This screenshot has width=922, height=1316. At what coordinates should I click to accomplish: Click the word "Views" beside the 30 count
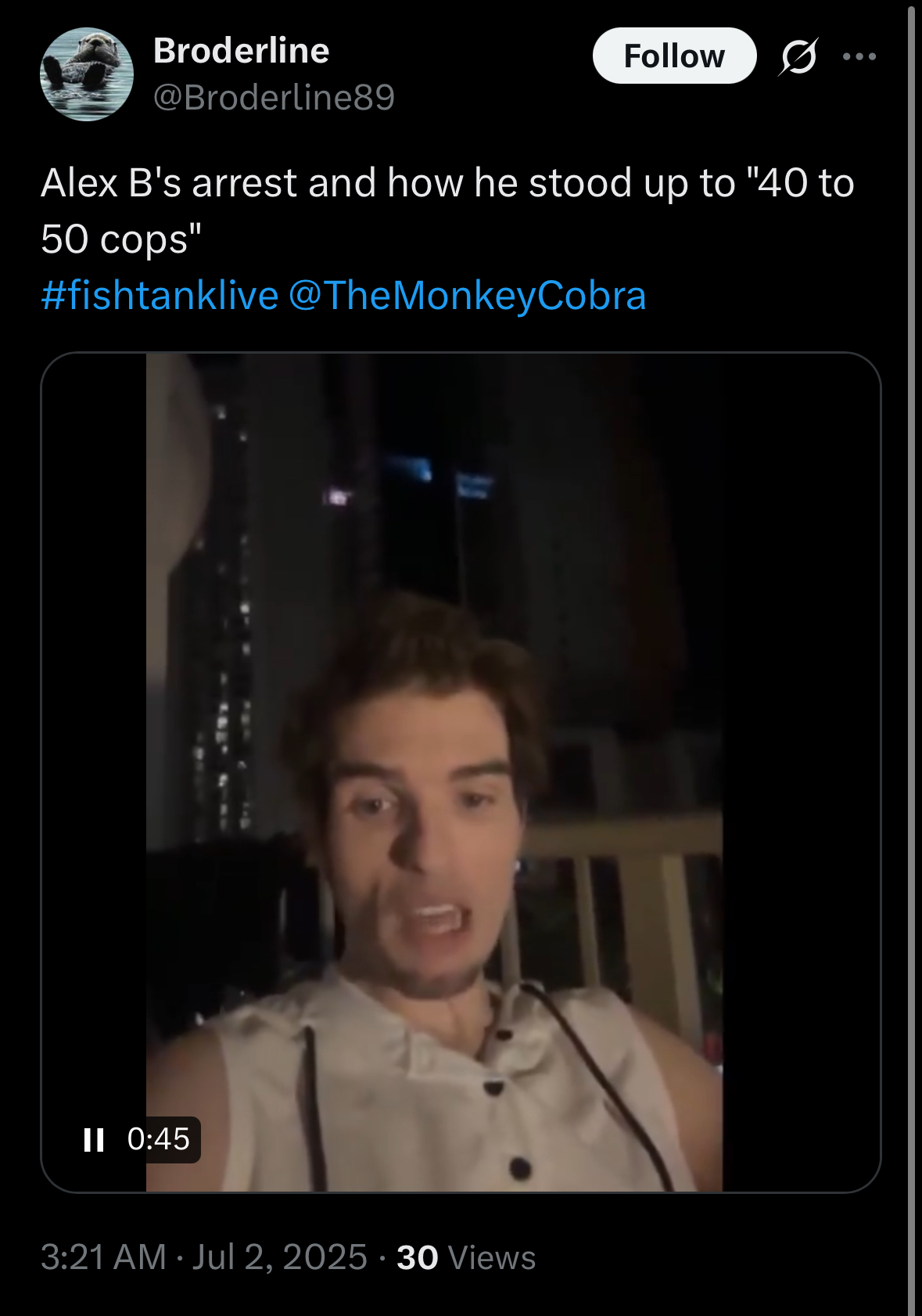(x=492, y=1257)
